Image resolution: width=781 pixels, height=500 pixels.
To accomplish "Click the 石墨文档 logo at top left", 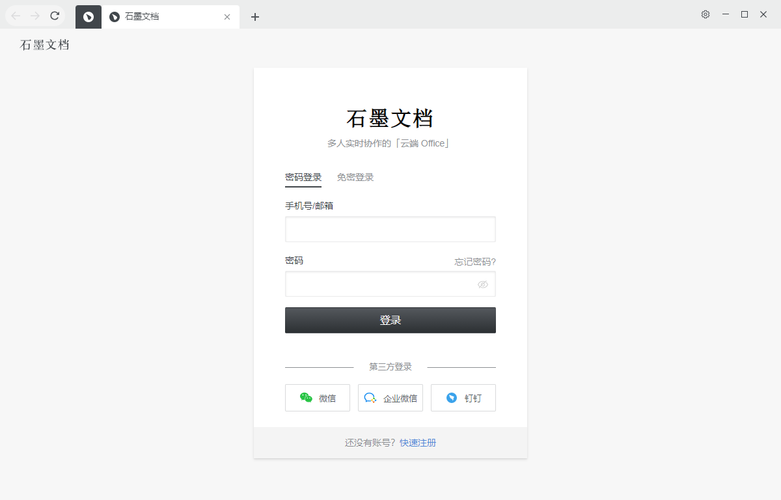I will pos(45,45).
